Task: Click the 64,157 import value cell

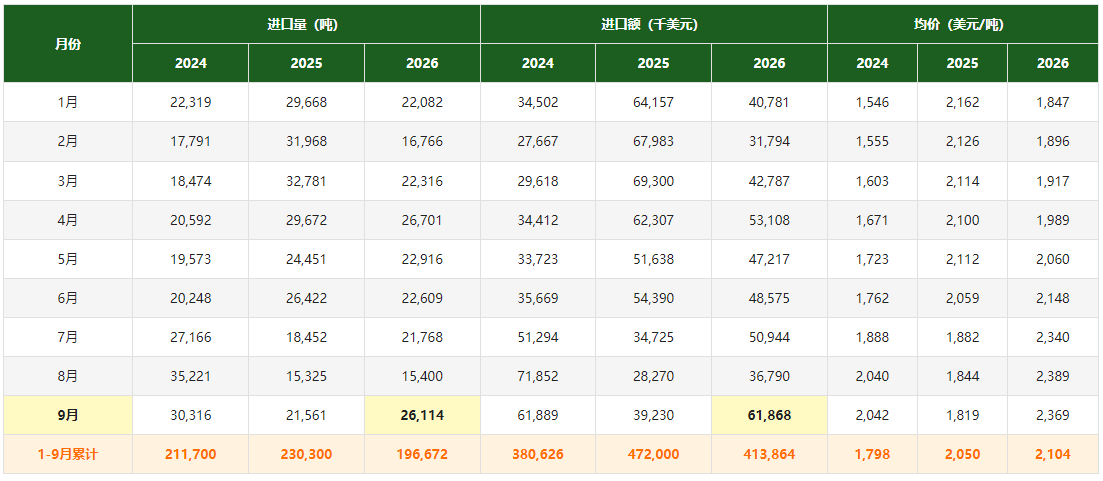Action: click(653, 102)
